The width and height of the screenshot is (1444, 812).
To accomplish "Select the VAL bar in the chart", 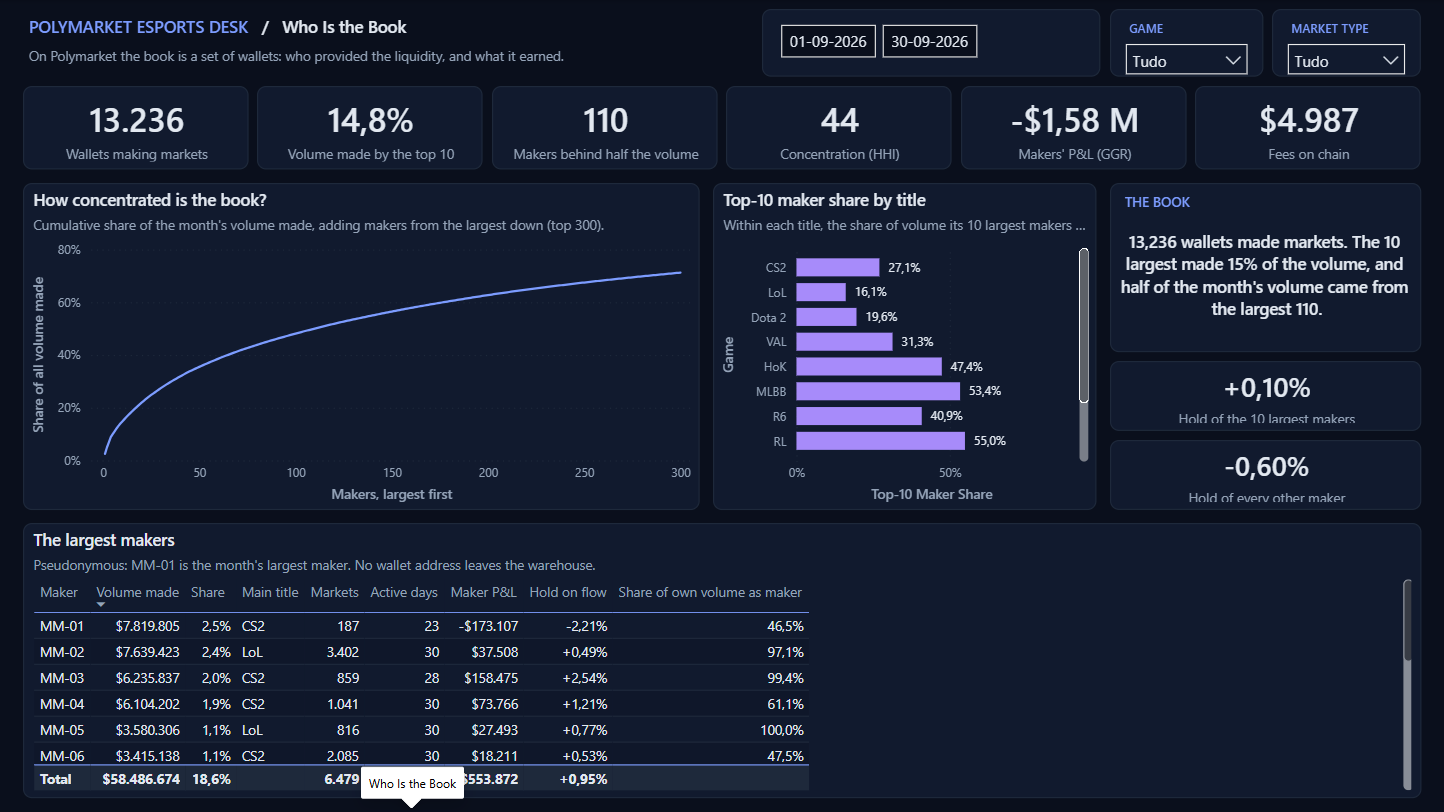I will (845, 342).
